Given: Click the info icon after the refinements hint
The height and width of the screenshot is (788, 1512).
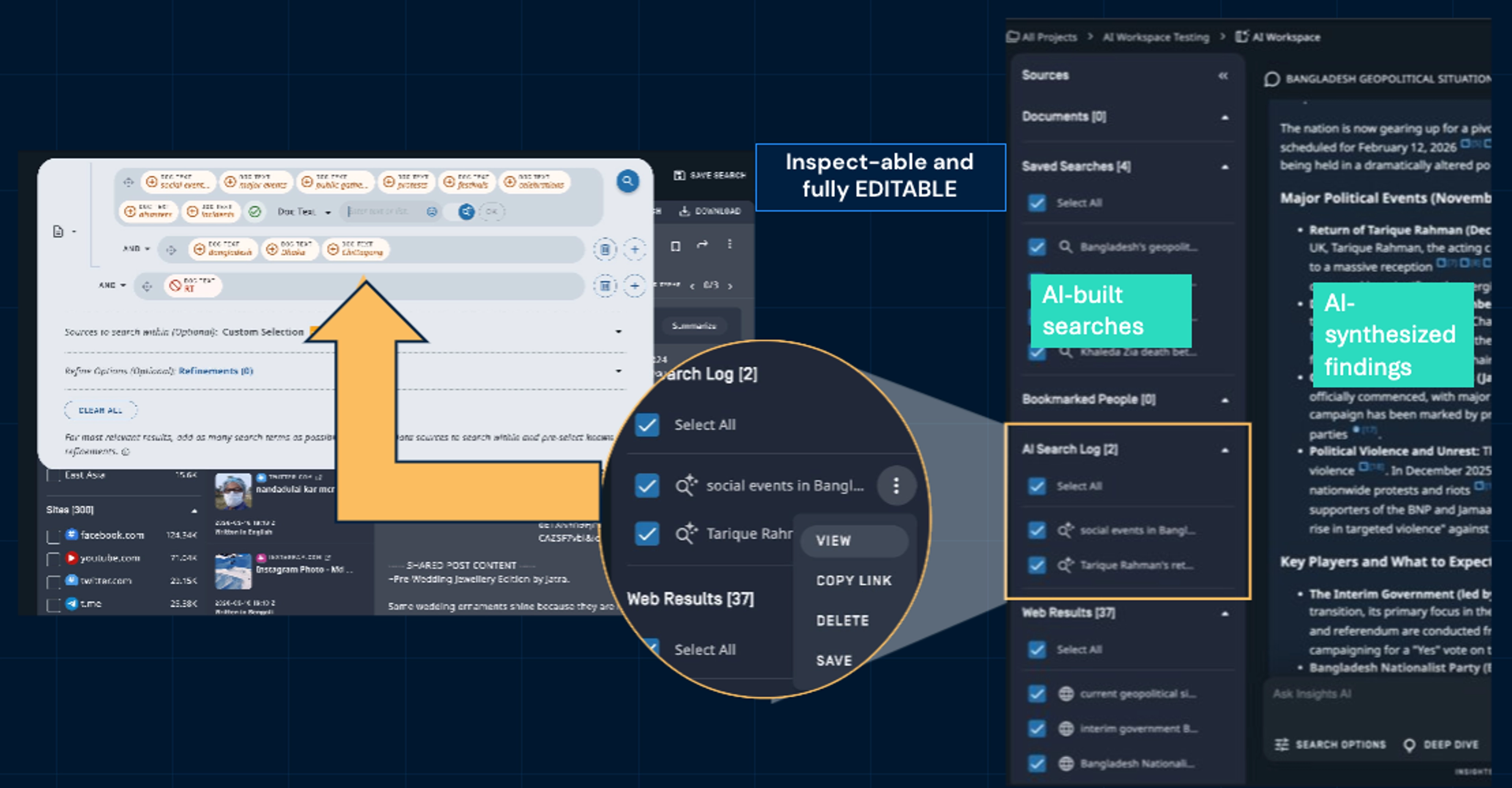Looking at the screenshot, I should pyautogui.click(x=126, y=452).
